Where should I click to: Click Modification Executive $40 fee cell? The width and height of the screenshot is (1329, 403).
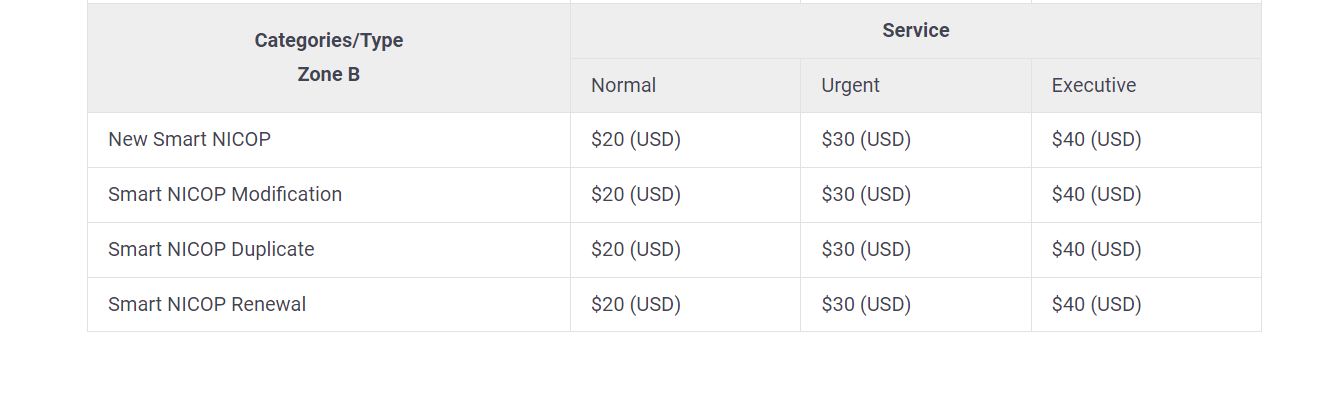click(1096, 195)
